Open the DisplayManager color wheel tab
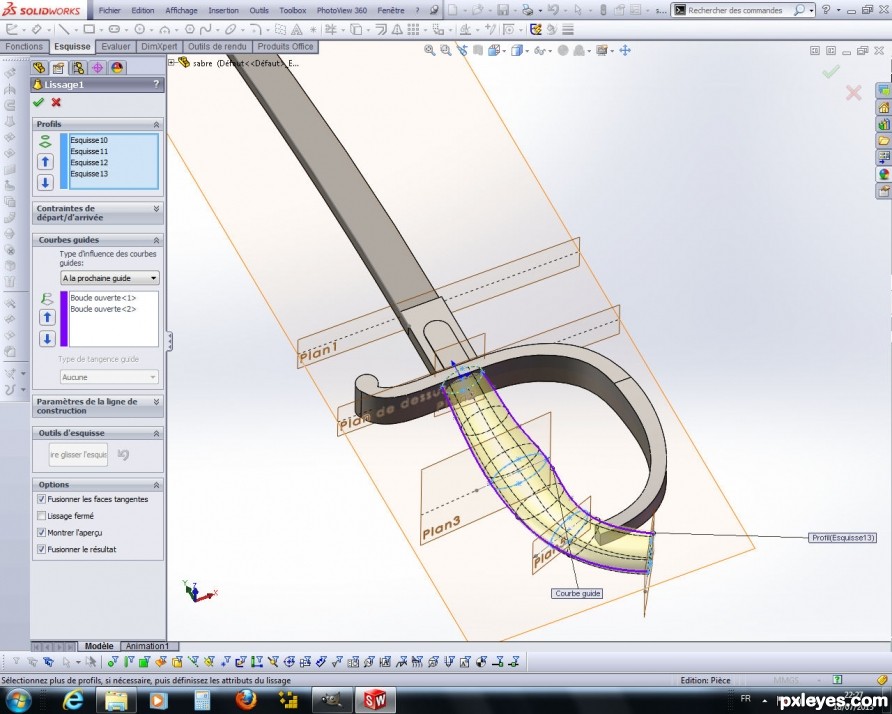The width and height of the screenshot is (892, 714). click(x=117, y=68)
